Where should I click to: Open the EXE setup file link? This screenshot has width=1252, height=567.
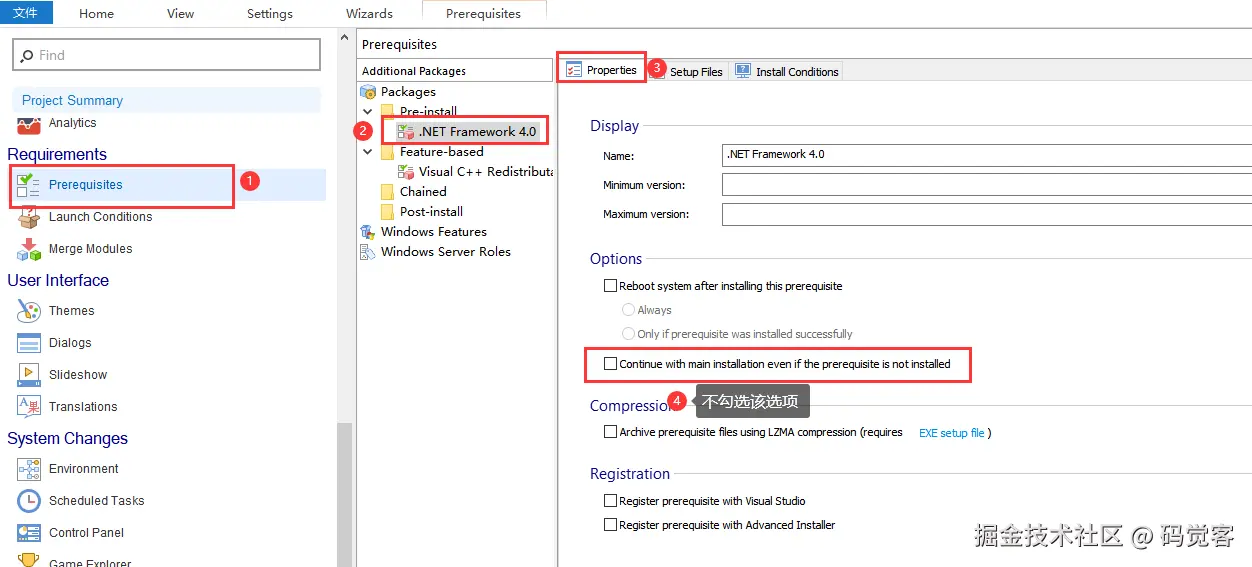(x=952, y=433)
